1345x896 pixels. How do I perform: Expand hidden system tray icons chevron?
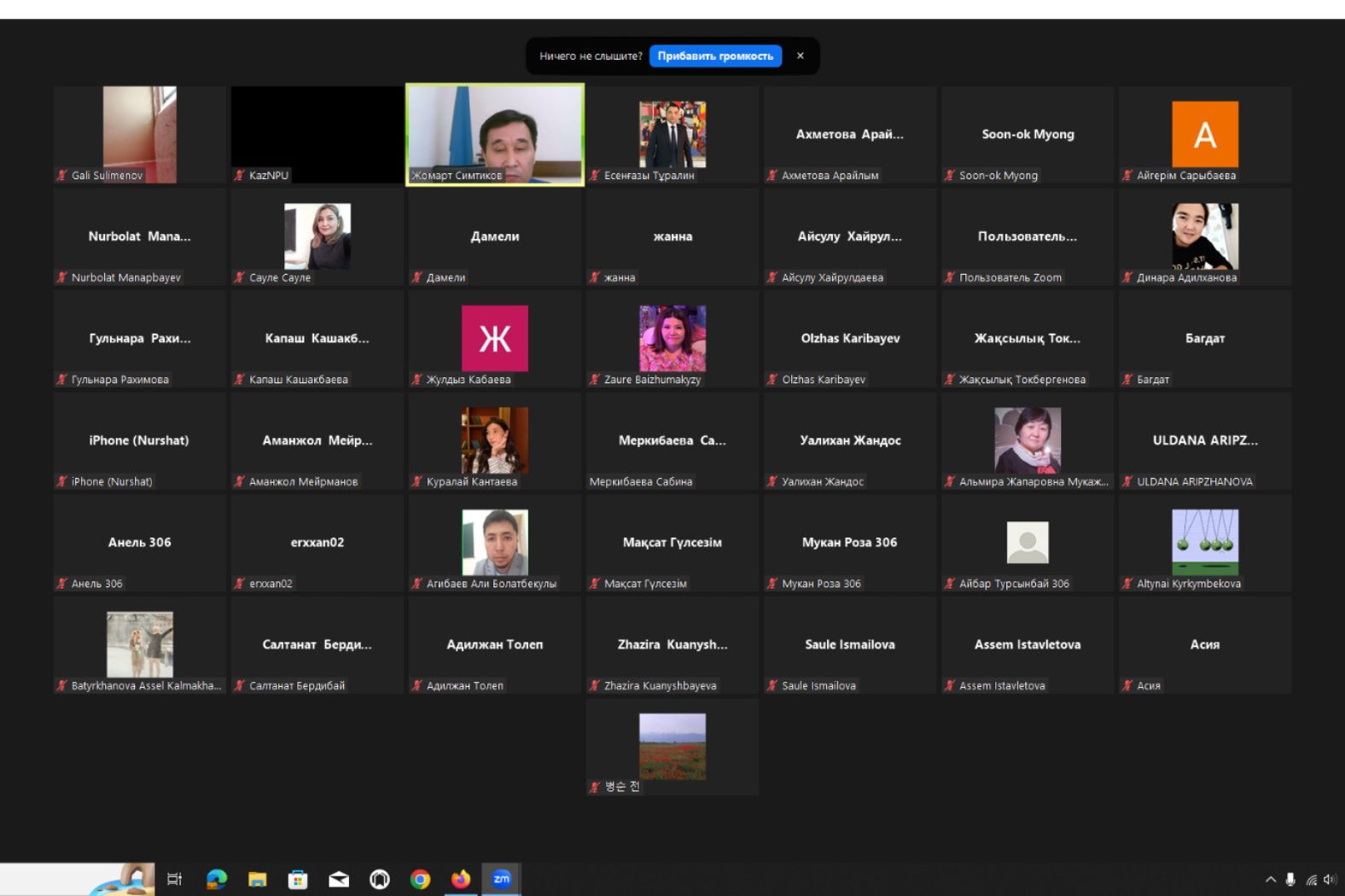pos(1270,880)
